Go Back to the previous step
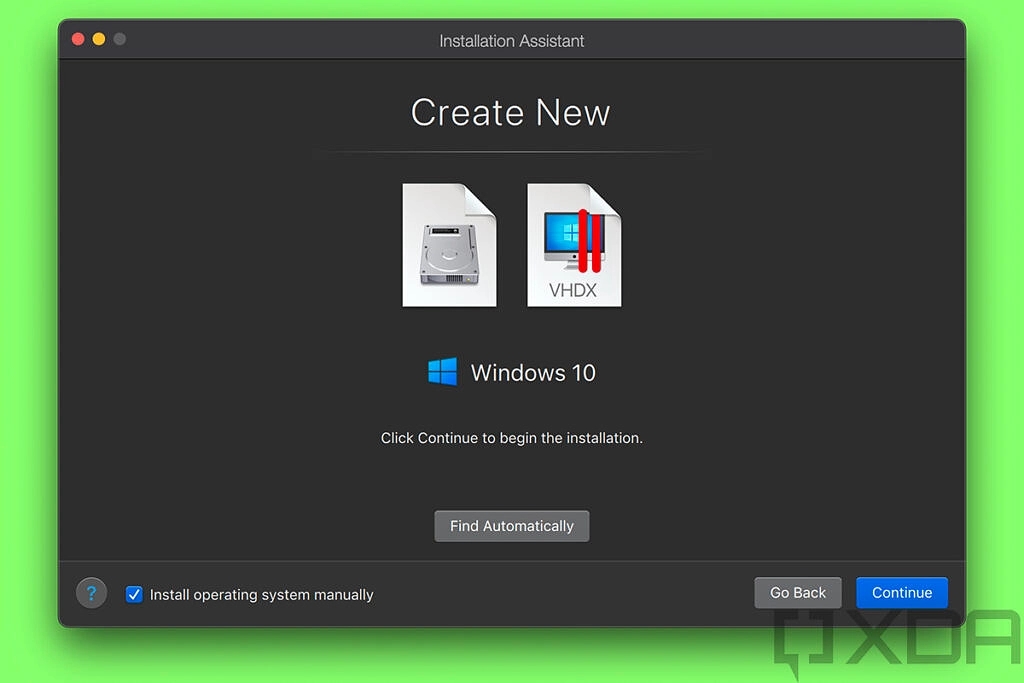Viewport: 1024px width, 683px height. pos(797,592)
